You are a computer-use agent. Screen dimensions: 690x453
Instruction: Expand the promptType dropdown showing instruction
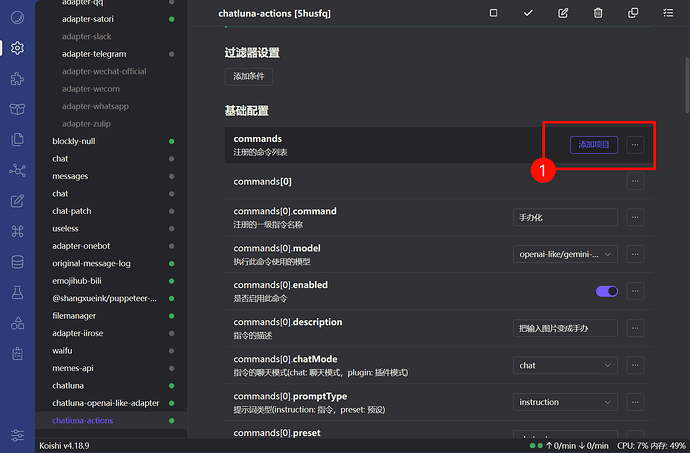(565, 402)
